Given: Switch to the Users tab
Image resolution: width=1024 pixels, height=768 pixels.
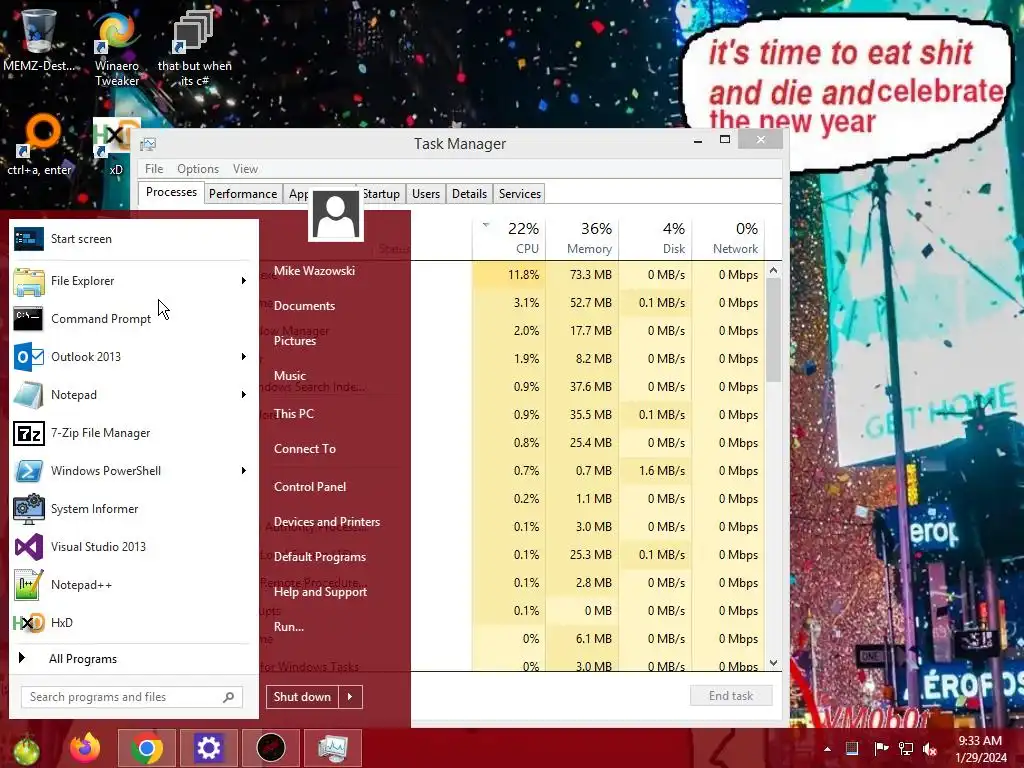Looking at the screenshot, I should click(426, 194).
